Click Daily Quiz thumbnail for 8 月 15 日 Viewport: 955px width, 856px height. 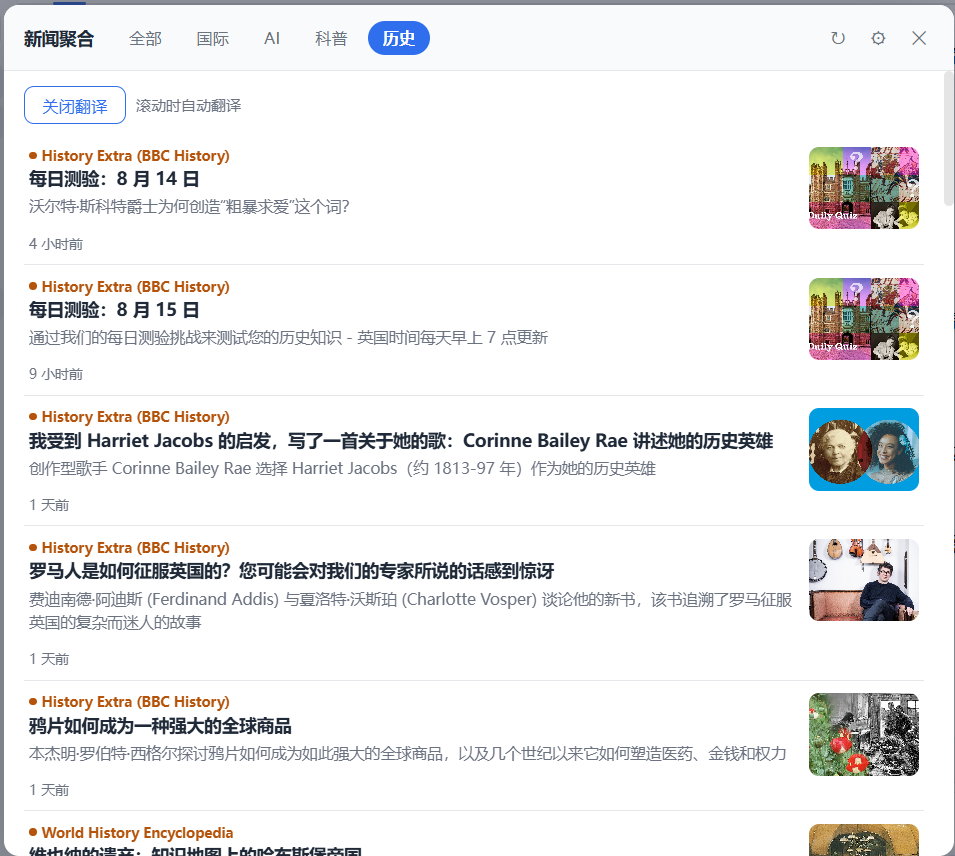coord(864,319)
